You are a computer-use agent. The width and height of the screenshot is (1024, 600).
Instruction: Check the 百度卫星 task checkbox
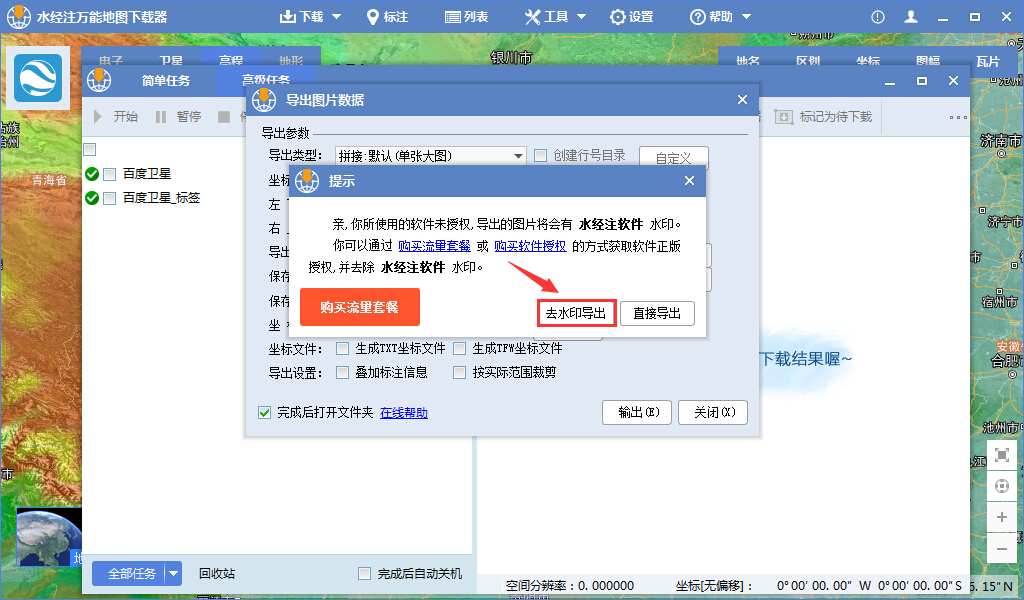tap(110, 174)
